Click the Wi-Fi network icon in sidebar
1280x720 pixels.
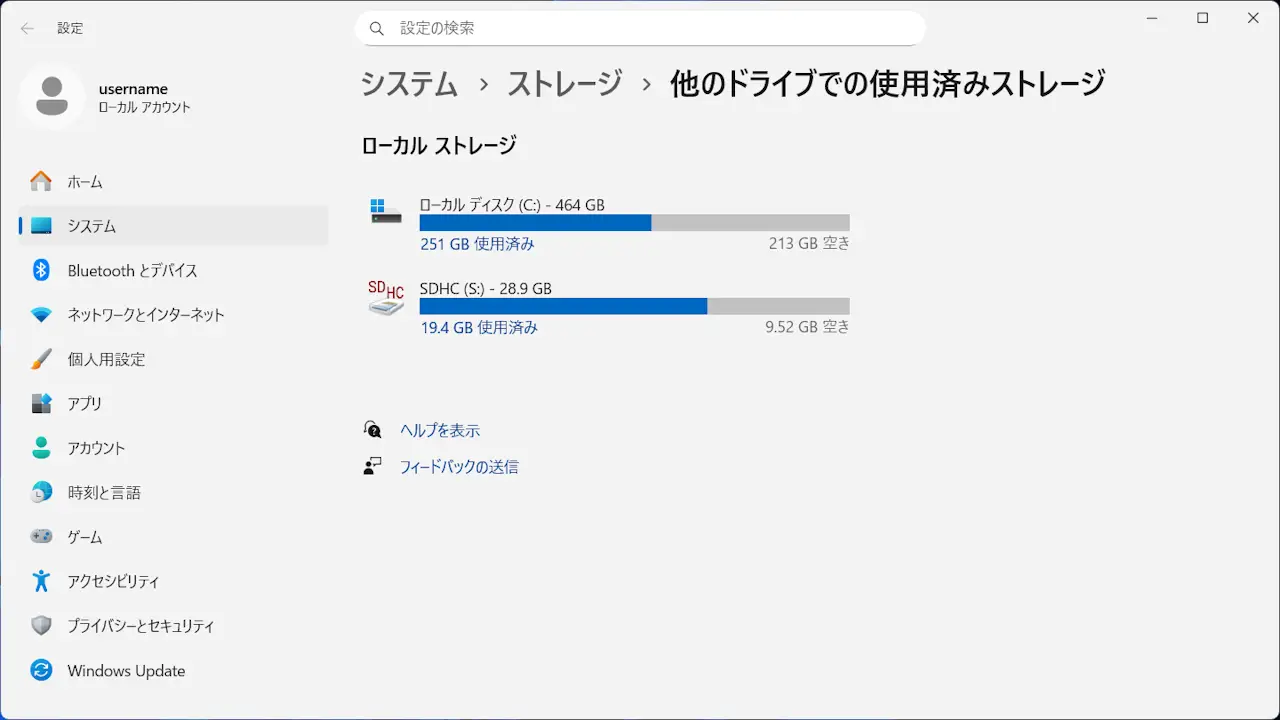[x=41, y=315]
